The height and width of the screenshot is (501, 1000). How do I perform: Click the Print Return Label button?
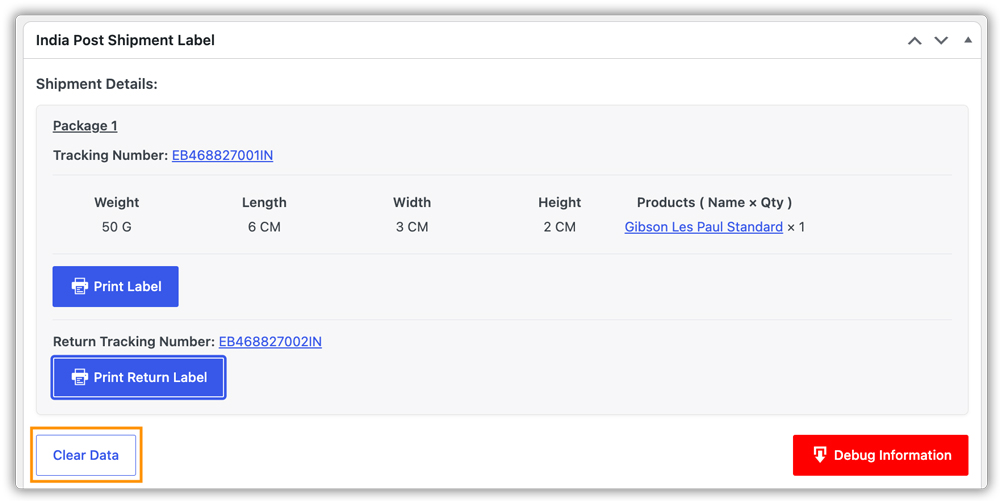click(x=138, y=377)
